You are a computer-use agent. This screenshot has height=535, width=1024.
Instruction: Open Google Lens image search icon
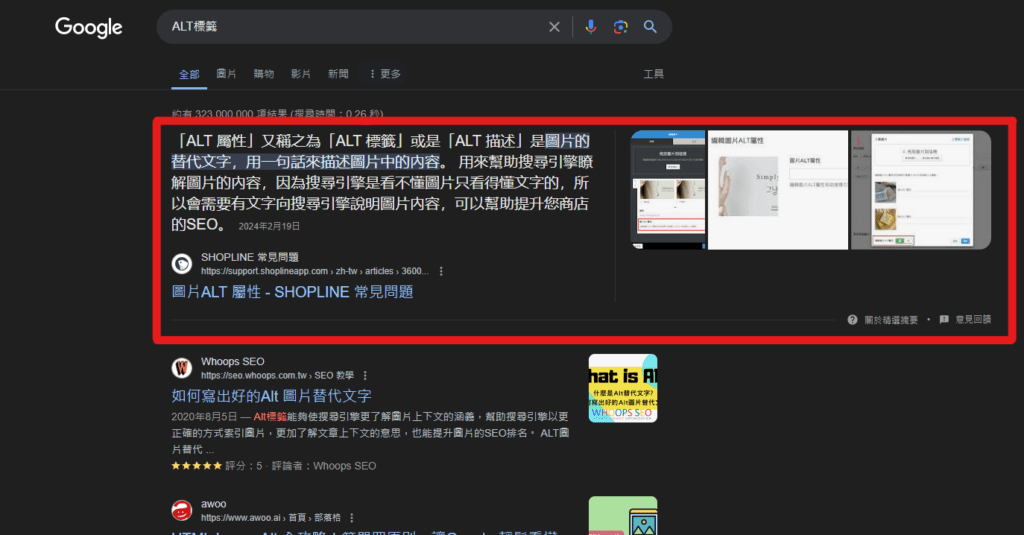pyautogui.click(x=620, y=27)
